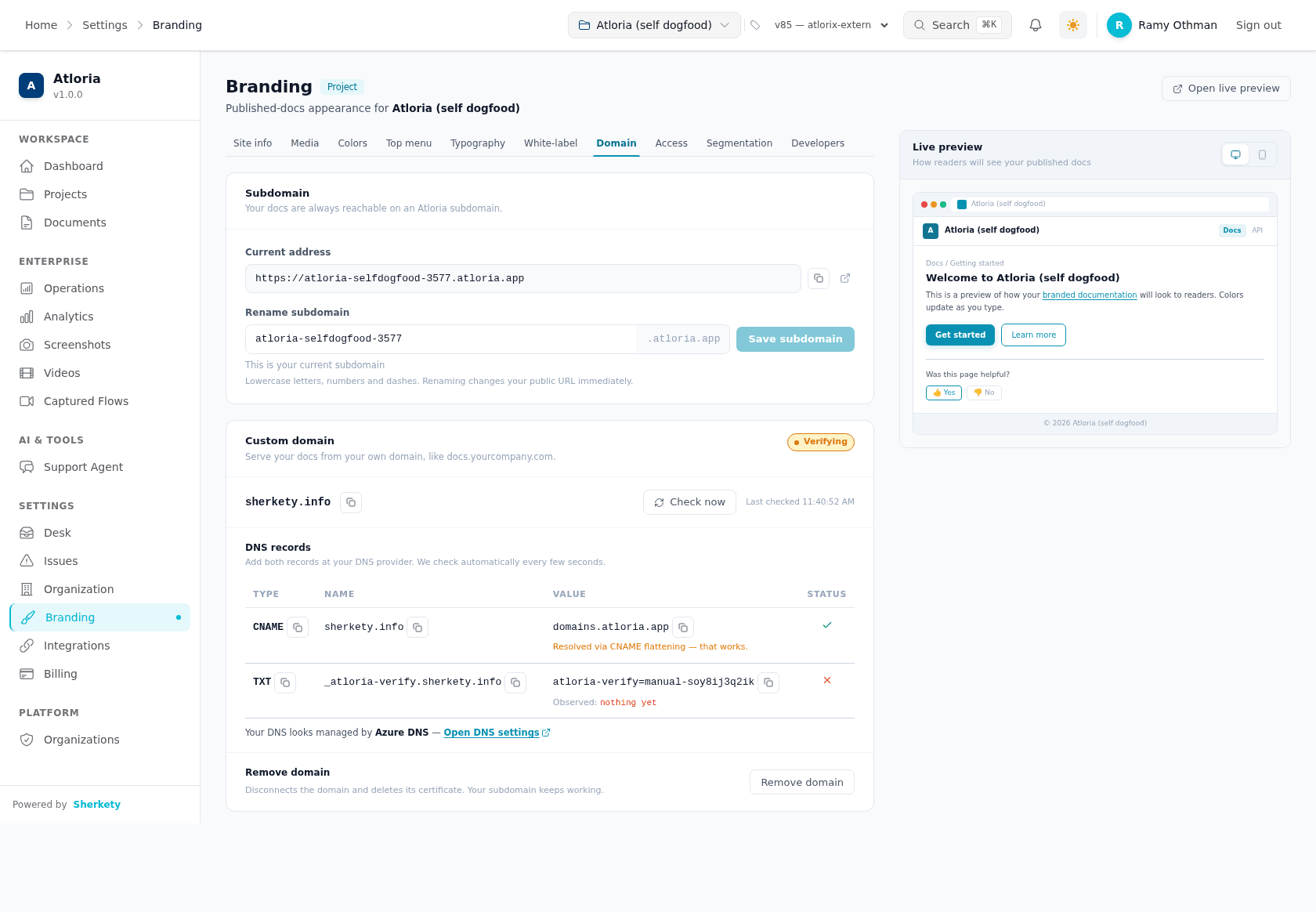Open Integrations in the sidebar

tap(100, 646)
